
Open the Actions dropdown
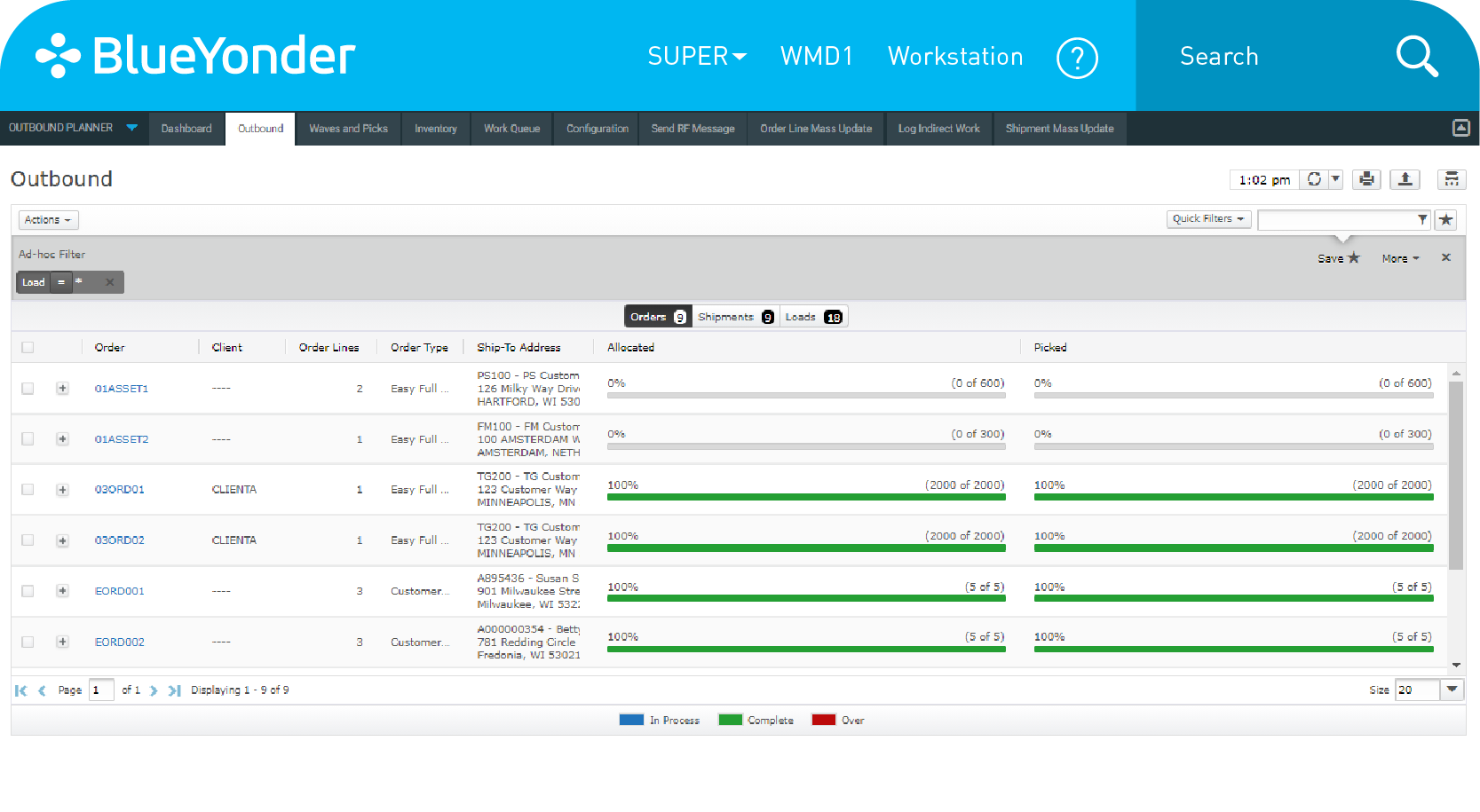click(x=48, y=219)
